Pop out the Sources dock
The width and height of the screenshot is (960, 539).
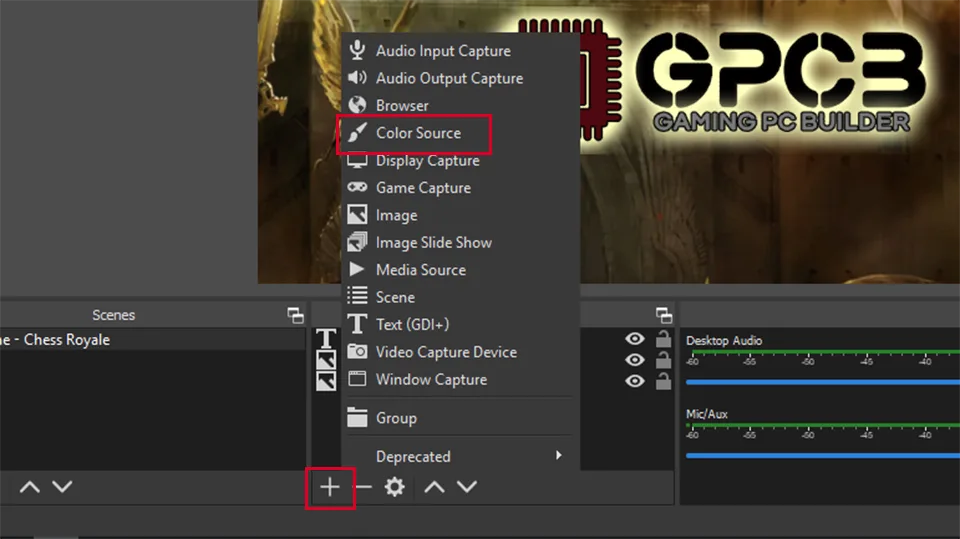point(664,315)
